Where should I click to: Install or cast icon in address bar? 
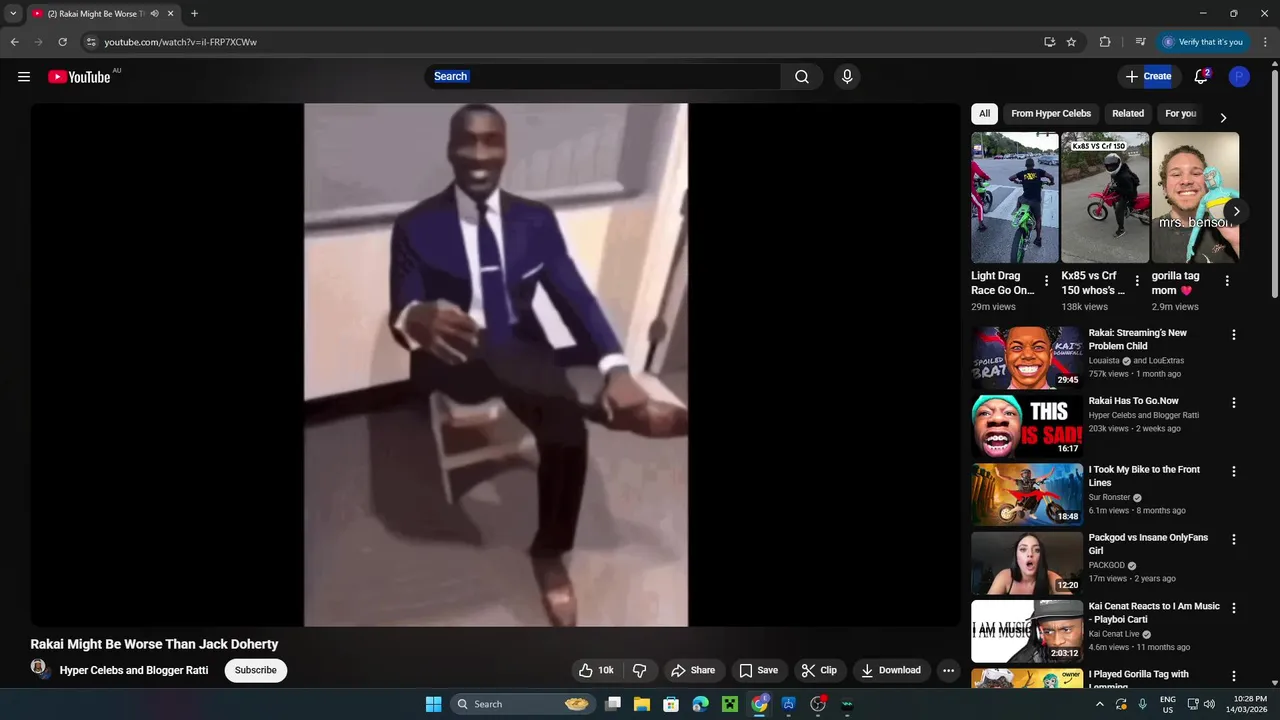(1049, 42)
